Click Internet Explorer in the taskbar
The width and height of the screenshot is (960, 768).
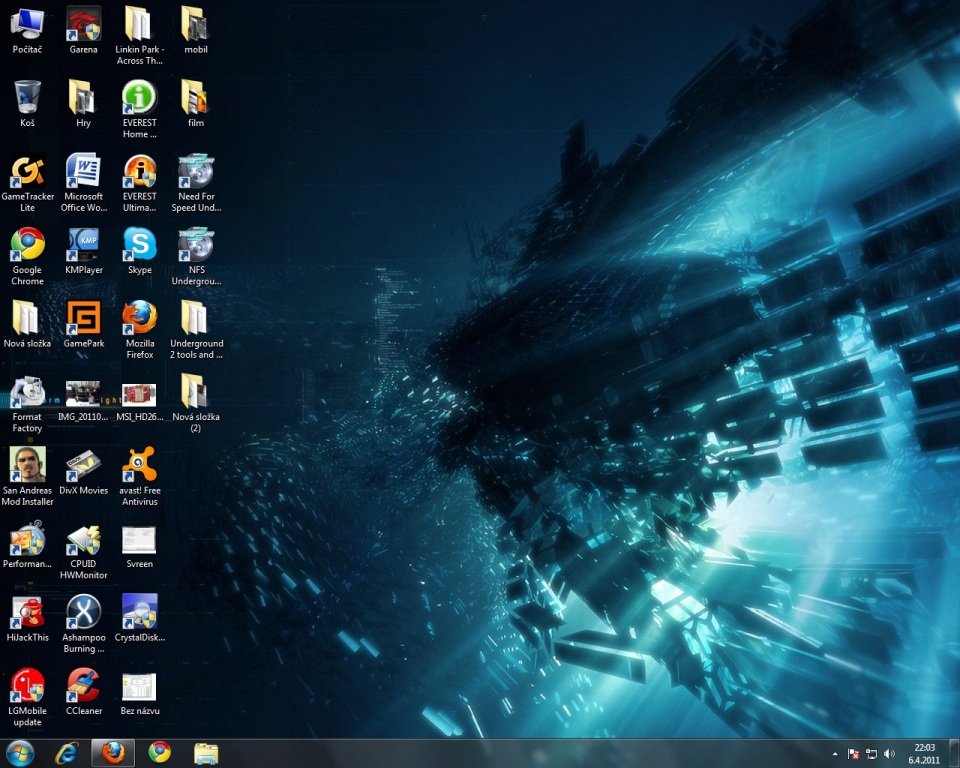pos(67,753)
